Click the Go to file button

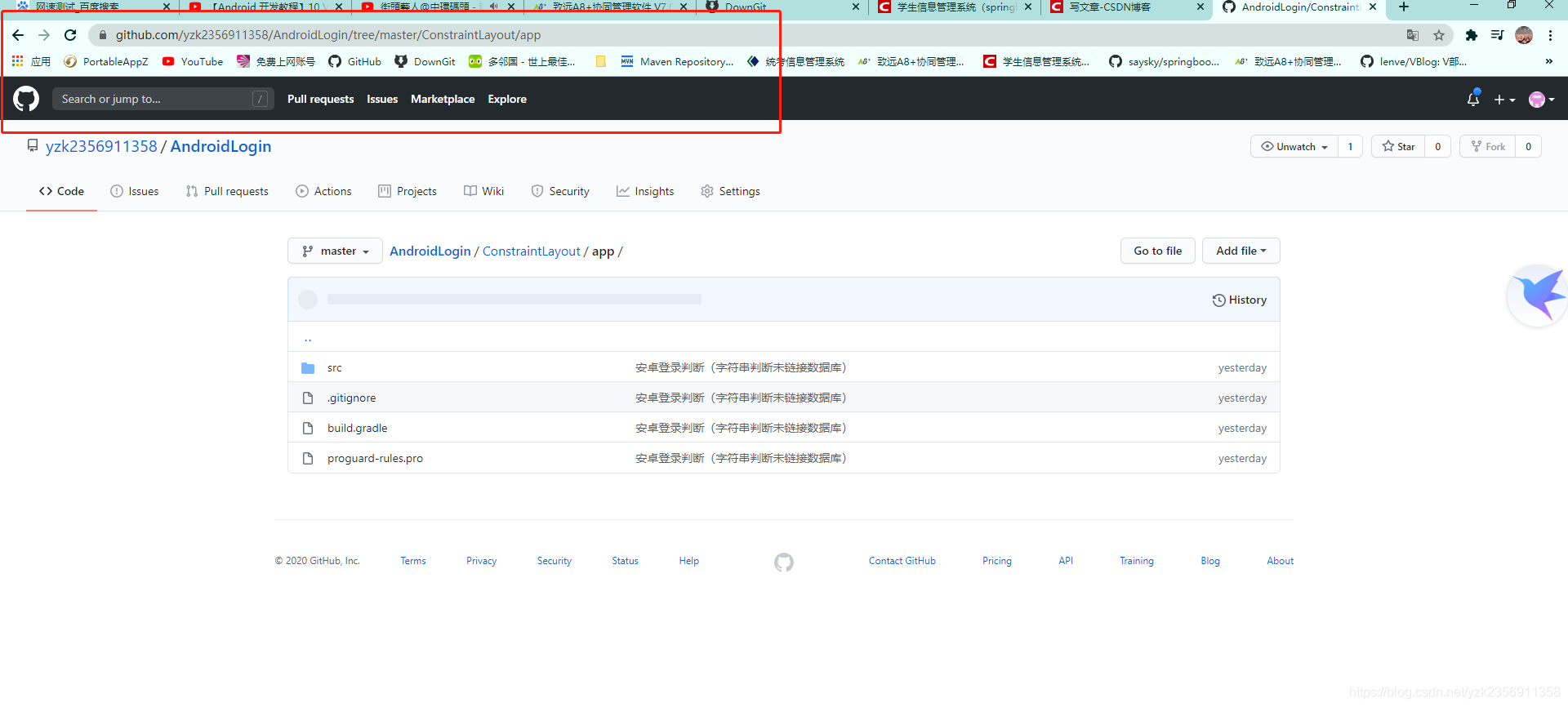(x=1157, y=251)
